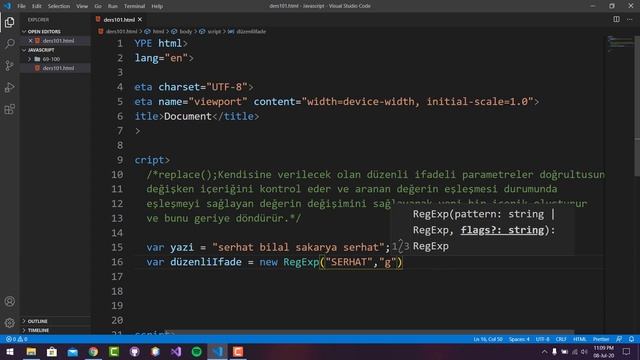Open the Go menu
The image size is (640, 360).
(x=98, y=6)
